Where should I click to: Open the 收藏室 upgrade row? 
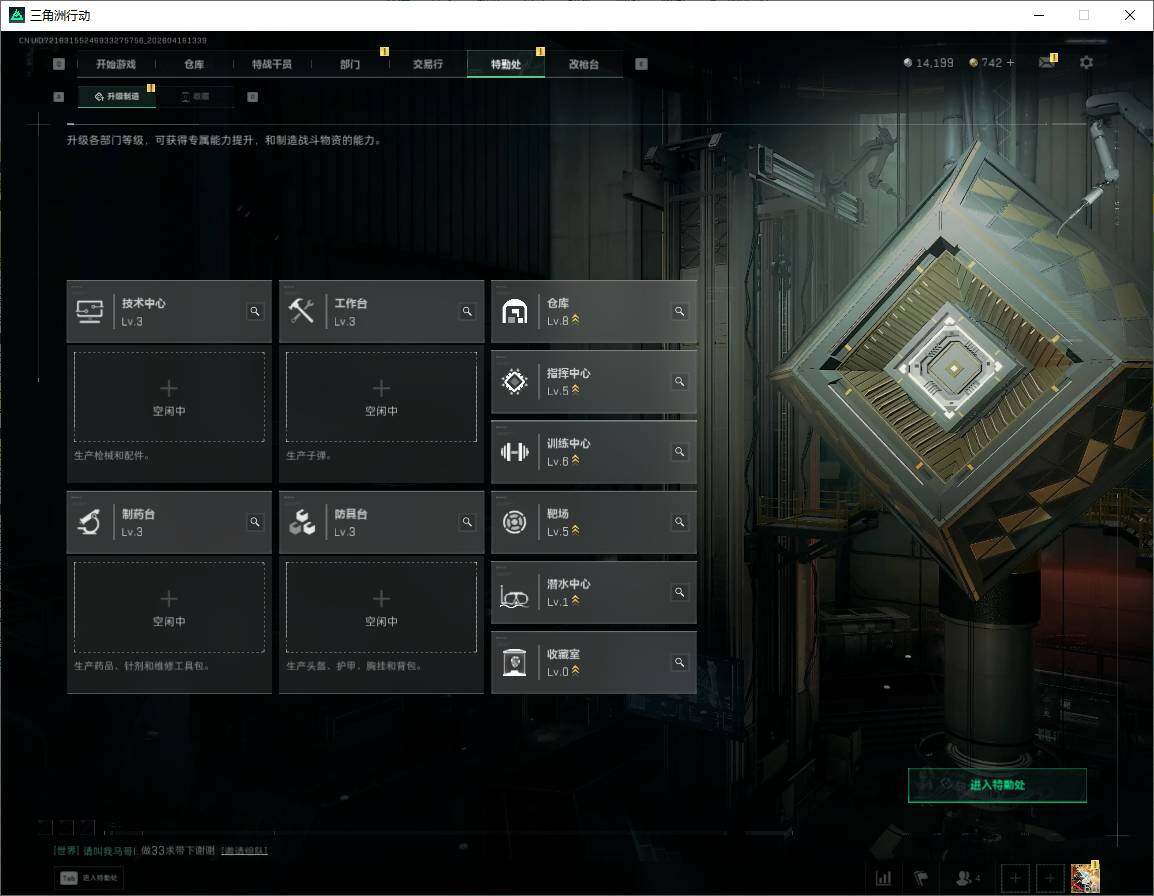580,662
